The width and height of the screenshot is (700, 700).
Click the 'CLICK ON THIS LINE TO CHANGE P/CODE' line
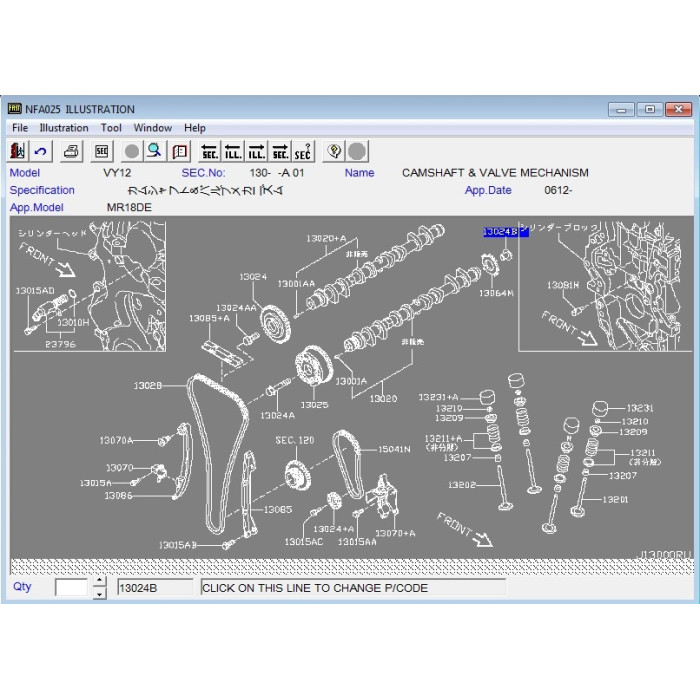pos(353,588)
